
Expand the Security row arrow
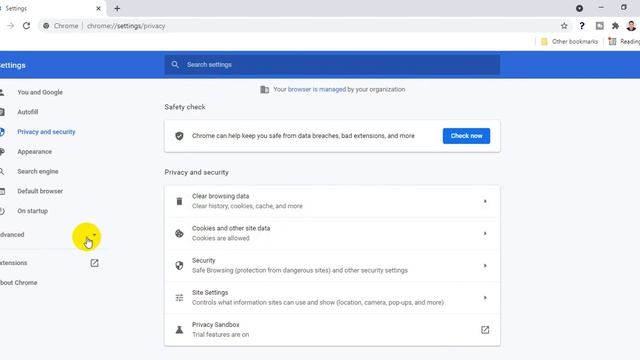485,266
